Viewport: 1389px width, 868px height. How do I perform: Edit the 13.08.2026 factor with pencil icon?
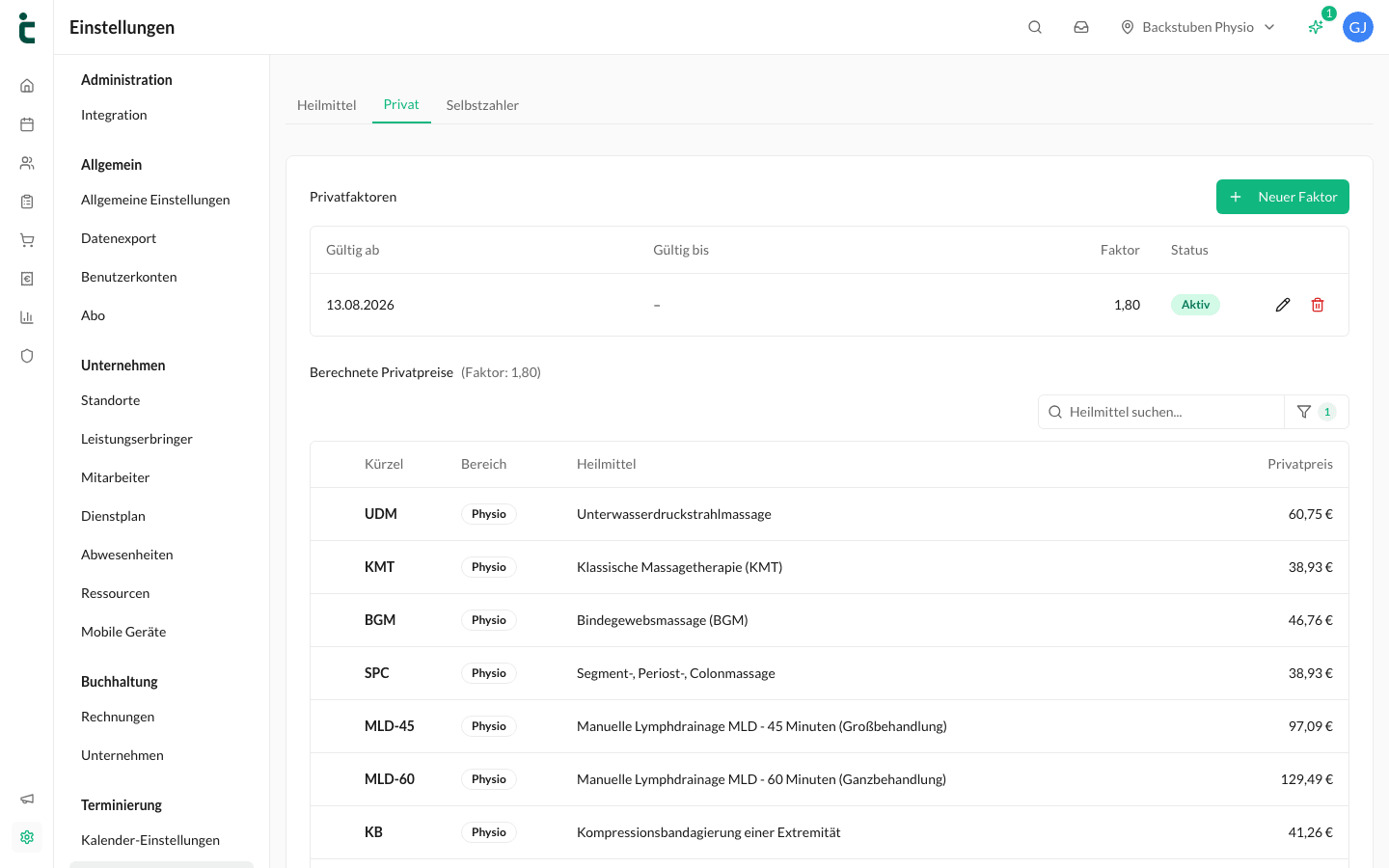pos(1283,305)
